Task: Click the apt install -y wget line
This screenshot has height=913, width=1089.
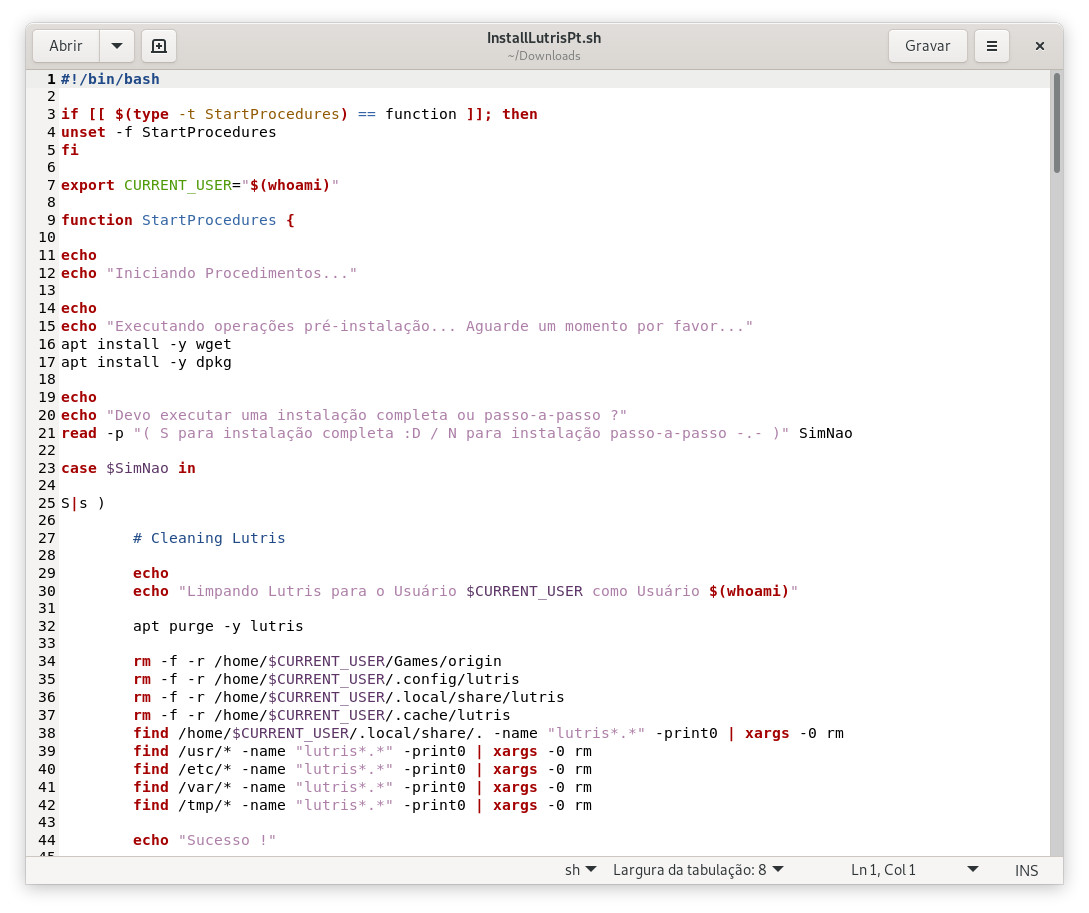Action: pos(147,344)
